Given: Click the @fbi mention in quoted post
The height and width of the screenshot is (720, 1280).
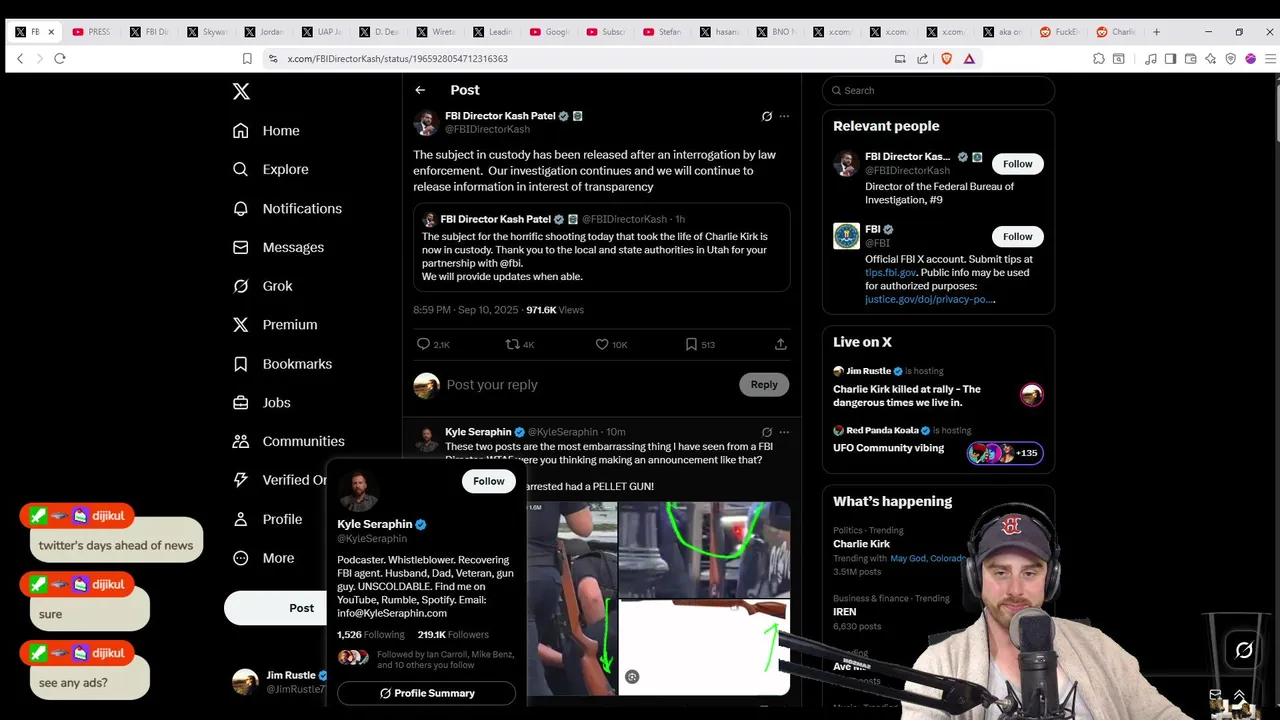Looking at the screenshot, I should (x=511, y=263).
